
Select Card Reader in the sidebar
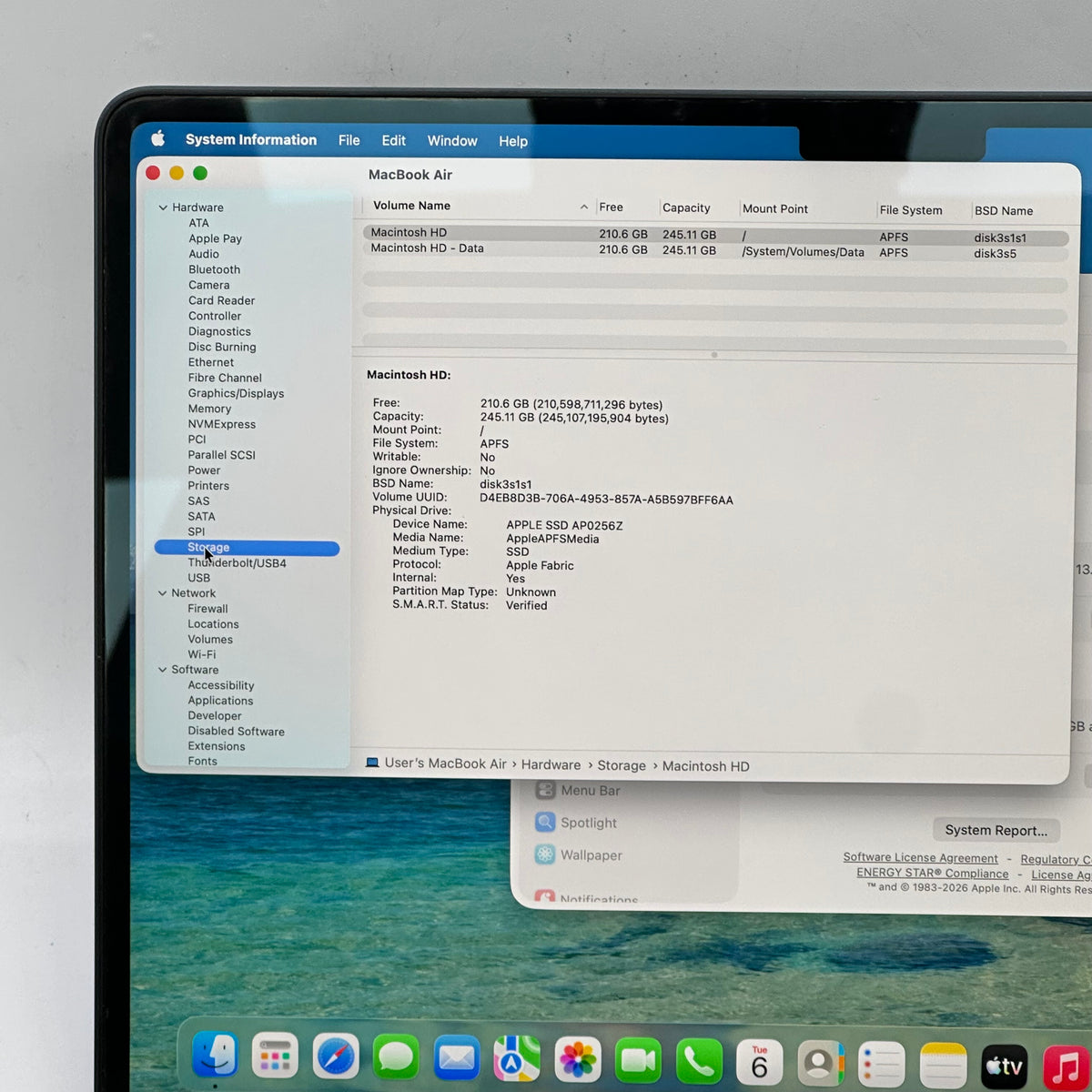(x=221, y=300)
